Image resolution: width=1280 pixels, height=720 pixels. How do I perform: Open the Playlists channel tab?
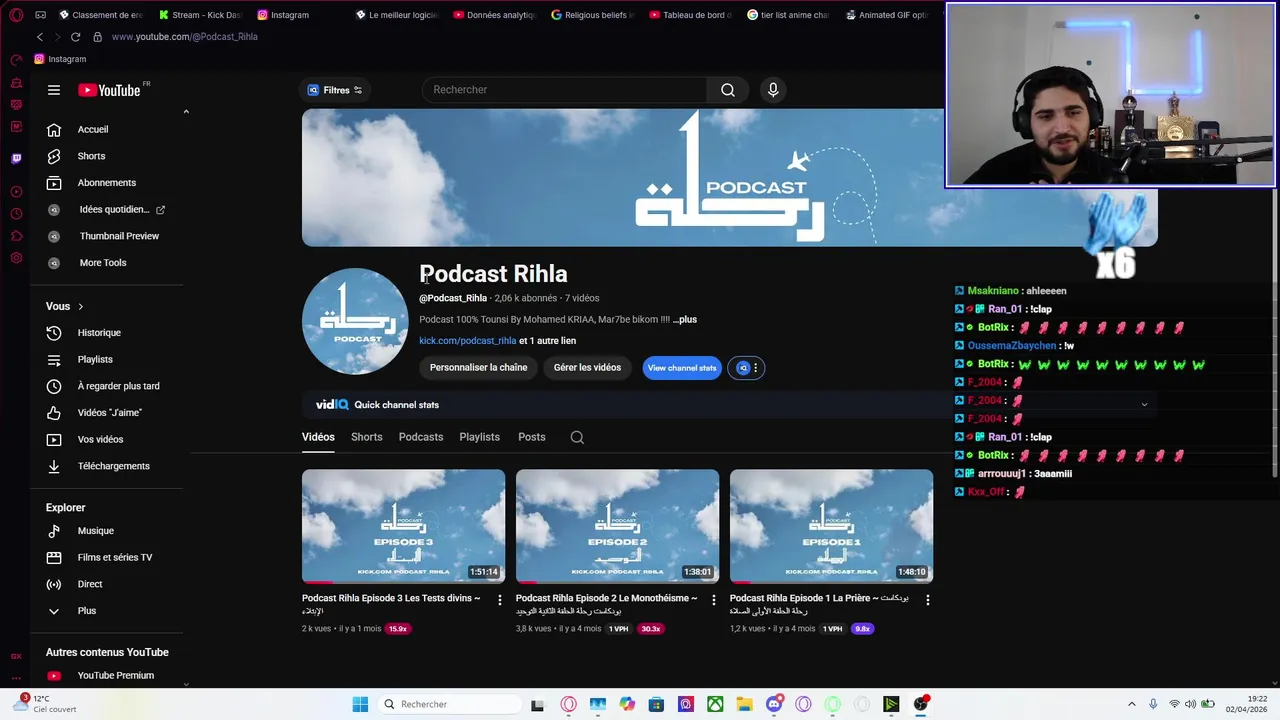point(479,437)
